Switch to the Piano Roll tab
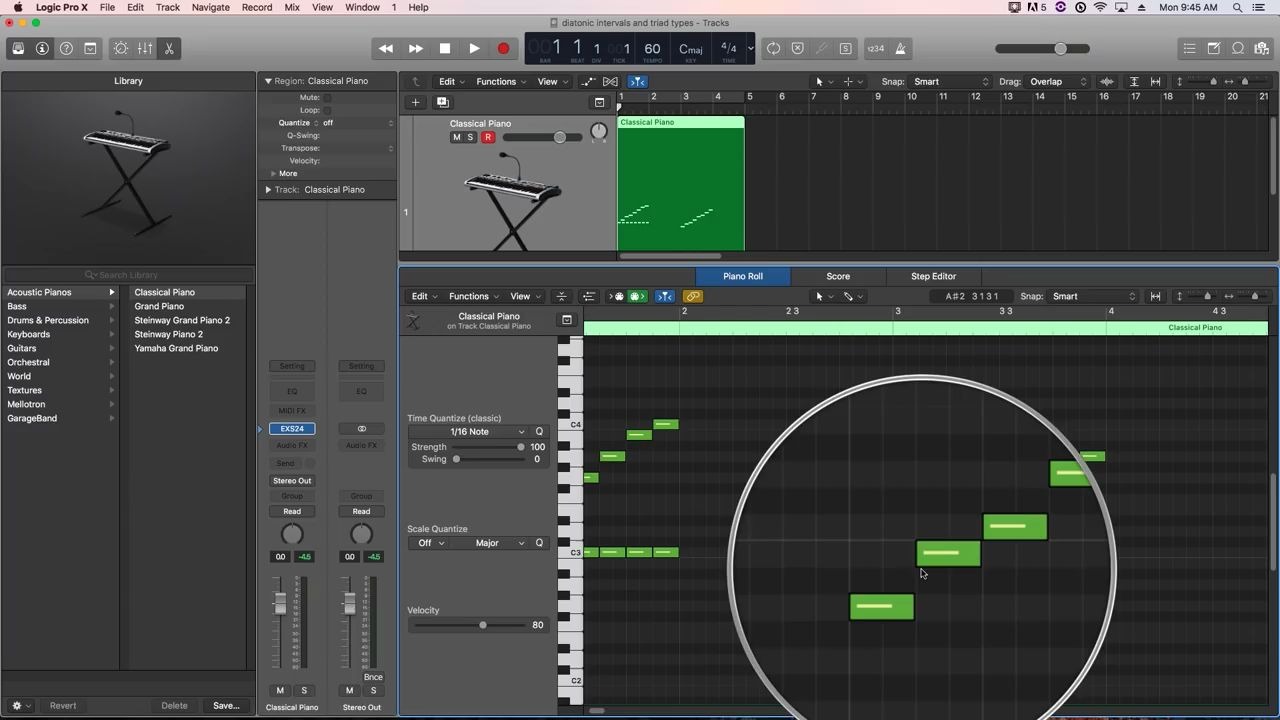The image size is (1280, 720). click(743, 276)
